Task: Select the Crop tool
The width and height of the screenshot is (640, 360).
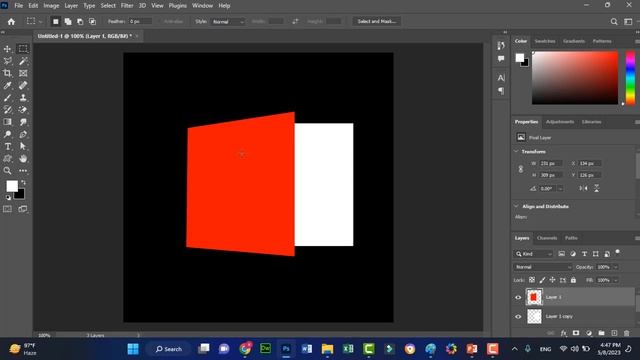Action: point(7,73)
